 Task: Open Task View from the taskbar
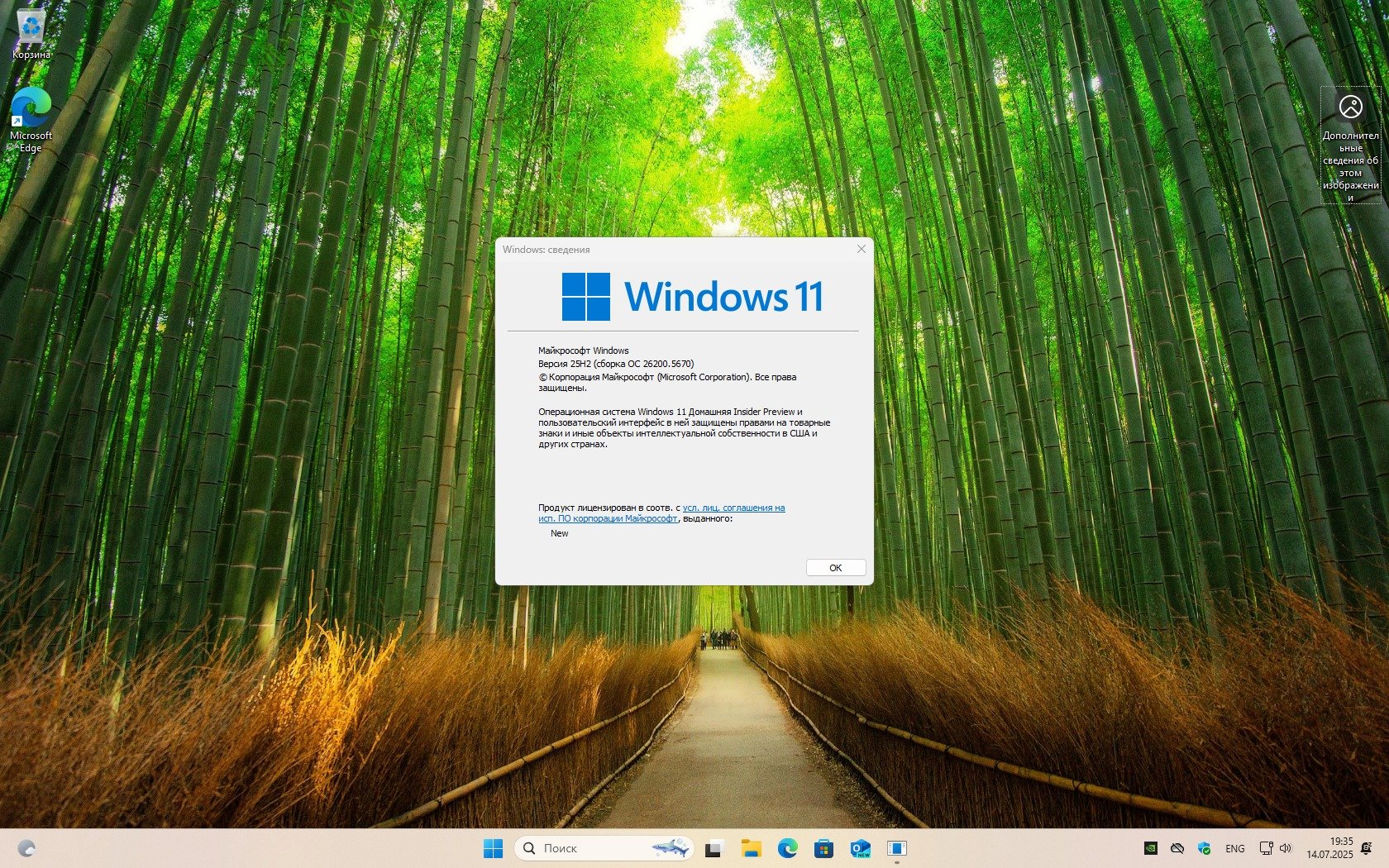point(714,848)
